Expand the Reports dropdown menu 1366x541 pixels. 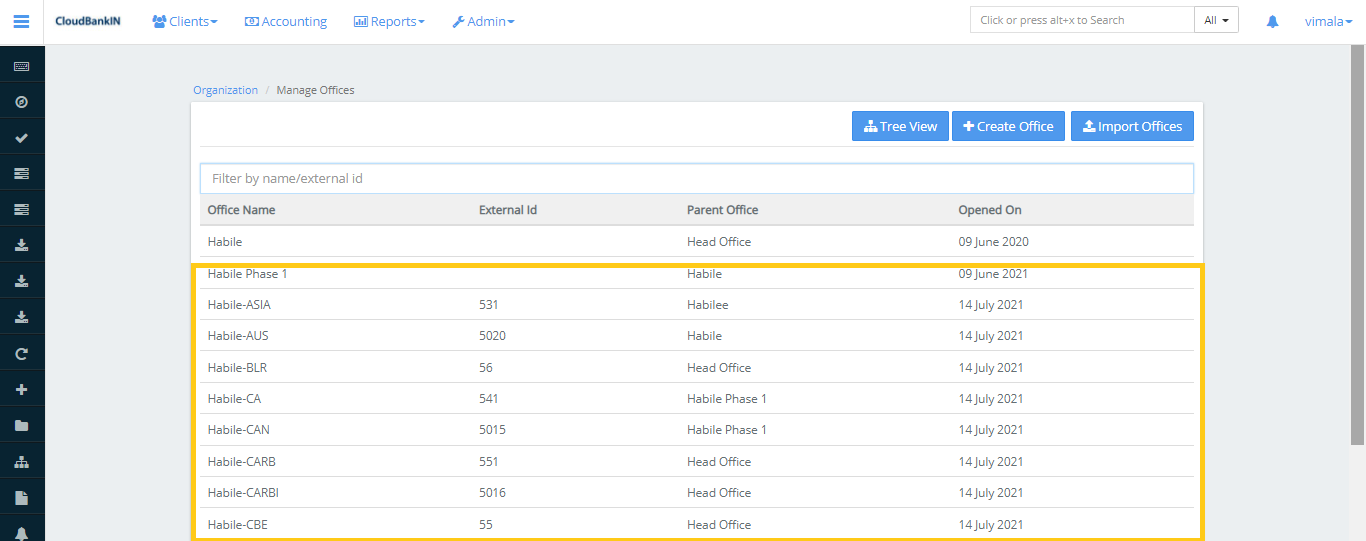389,21
